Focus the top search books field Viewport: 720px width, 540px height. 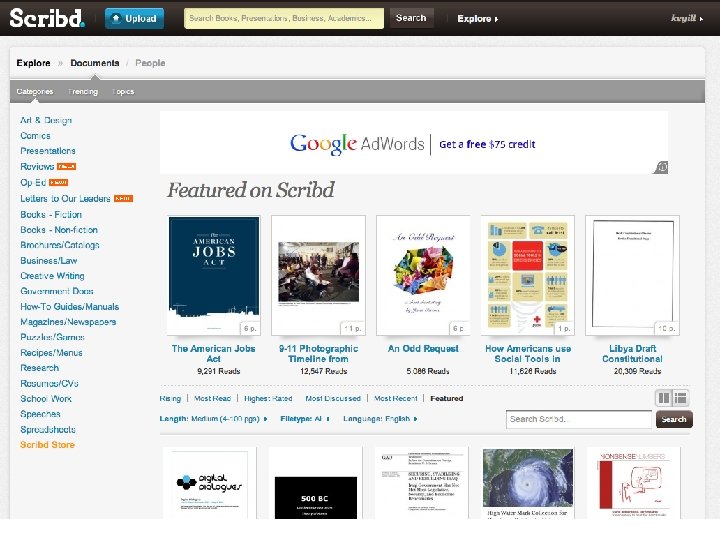[284, 18]
